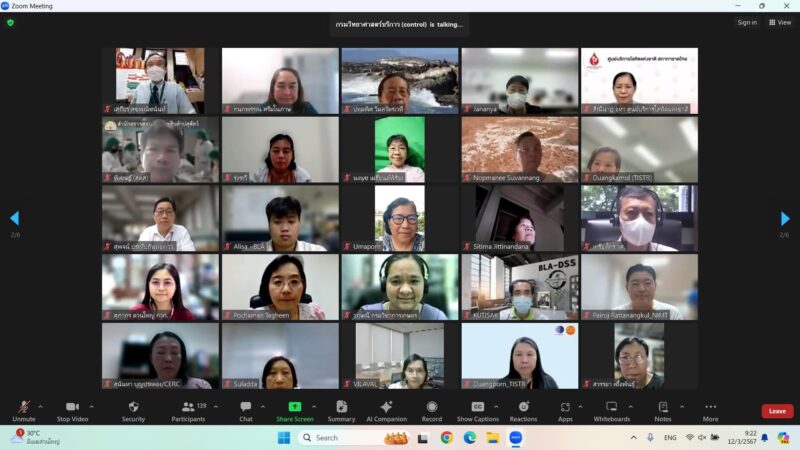Start recording the meeting
The image size is (800, 450).
432,411
